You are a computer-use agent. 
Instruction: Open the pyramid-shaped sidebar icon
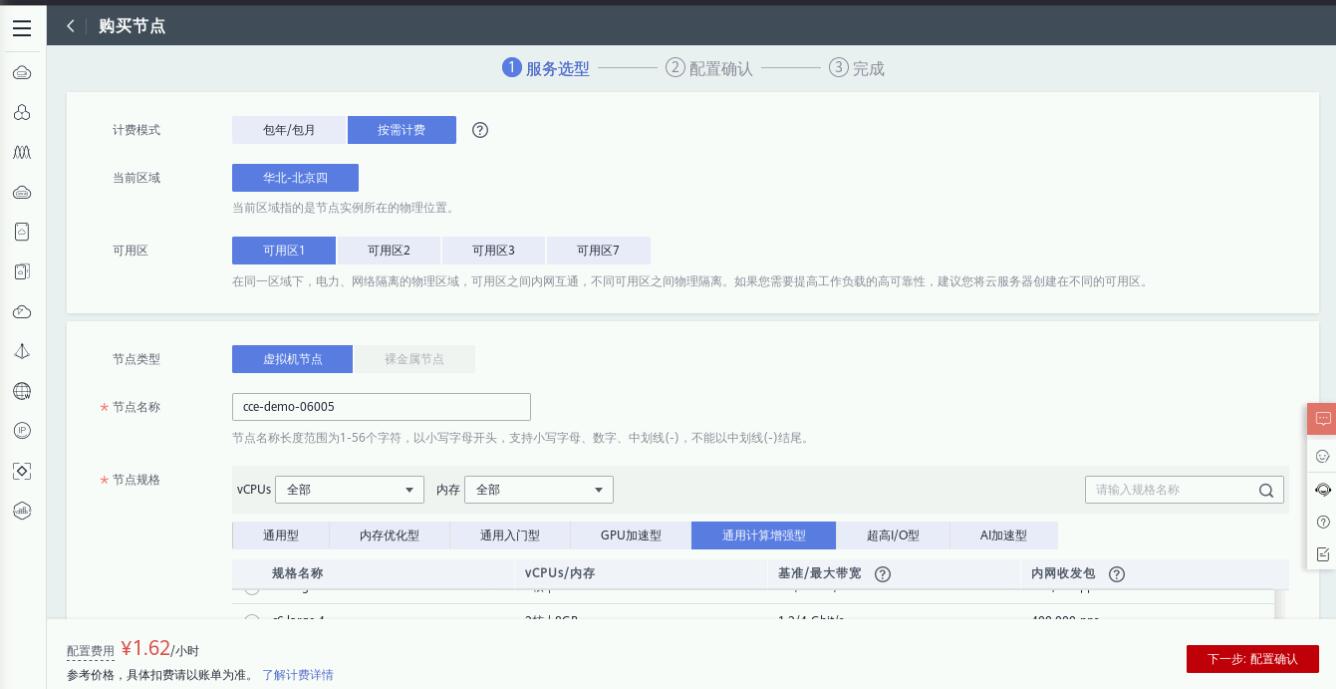point(22,350)
